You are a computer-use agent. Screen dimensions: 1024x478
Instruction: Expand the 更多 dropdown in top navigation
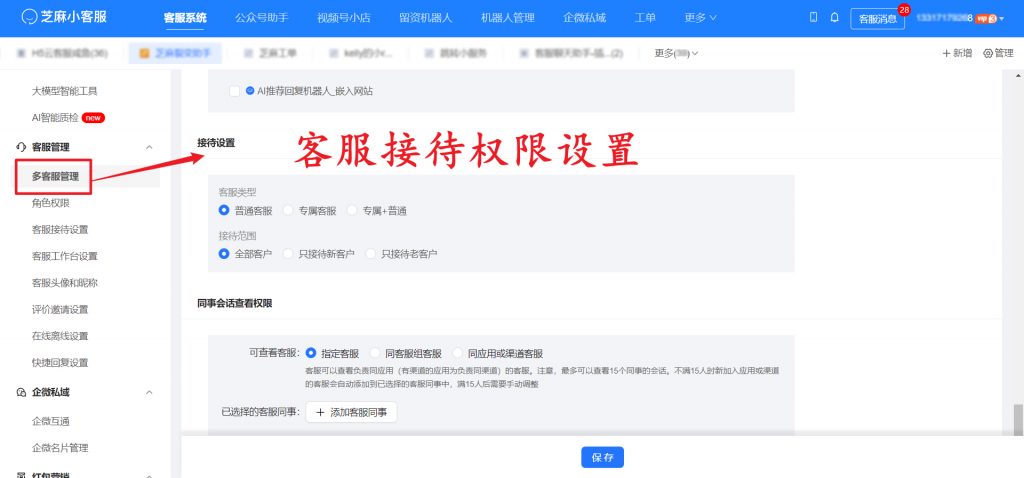coord(700,18)
